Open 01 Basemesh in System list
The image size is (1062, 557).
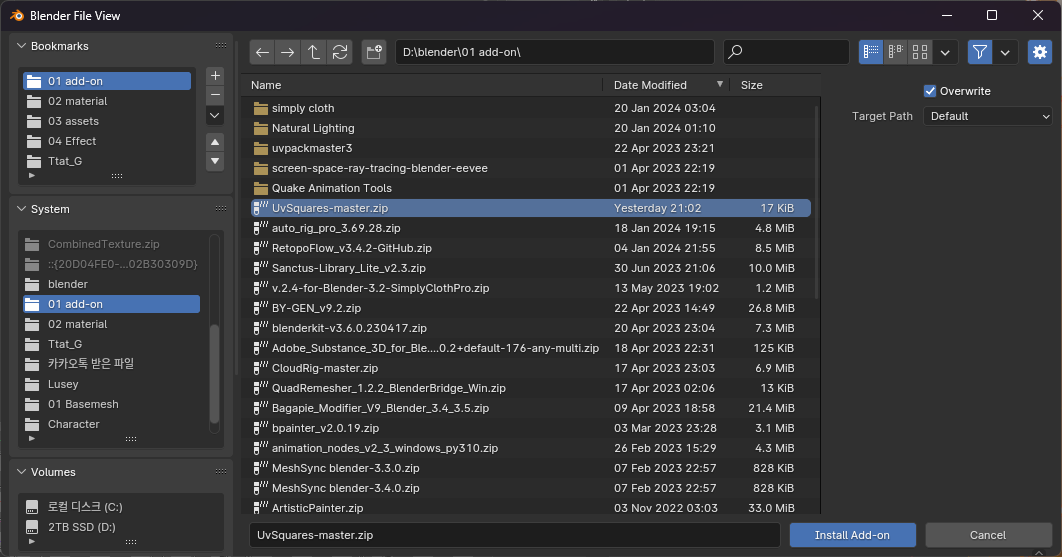[x=112, y=404]
